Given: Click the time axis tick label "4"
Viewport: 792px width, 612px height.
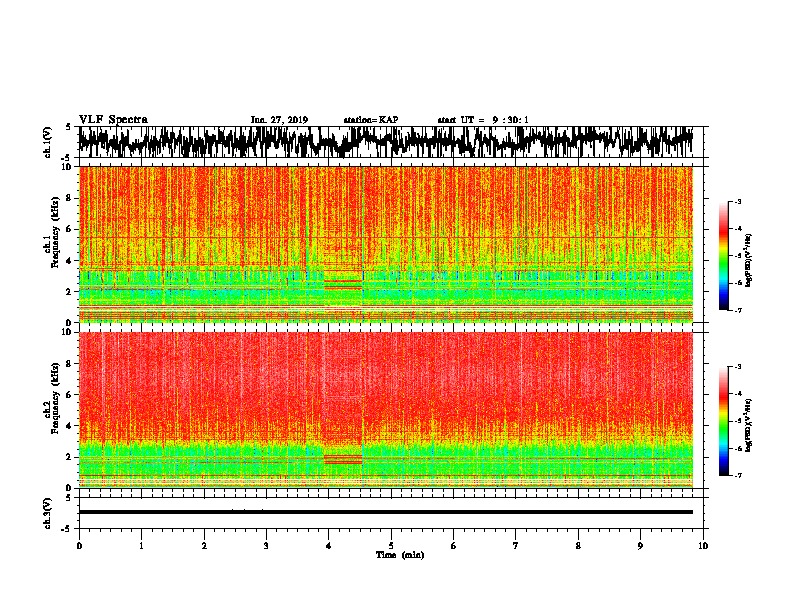Looking at the screenshot, I should (x=329, y=546).
